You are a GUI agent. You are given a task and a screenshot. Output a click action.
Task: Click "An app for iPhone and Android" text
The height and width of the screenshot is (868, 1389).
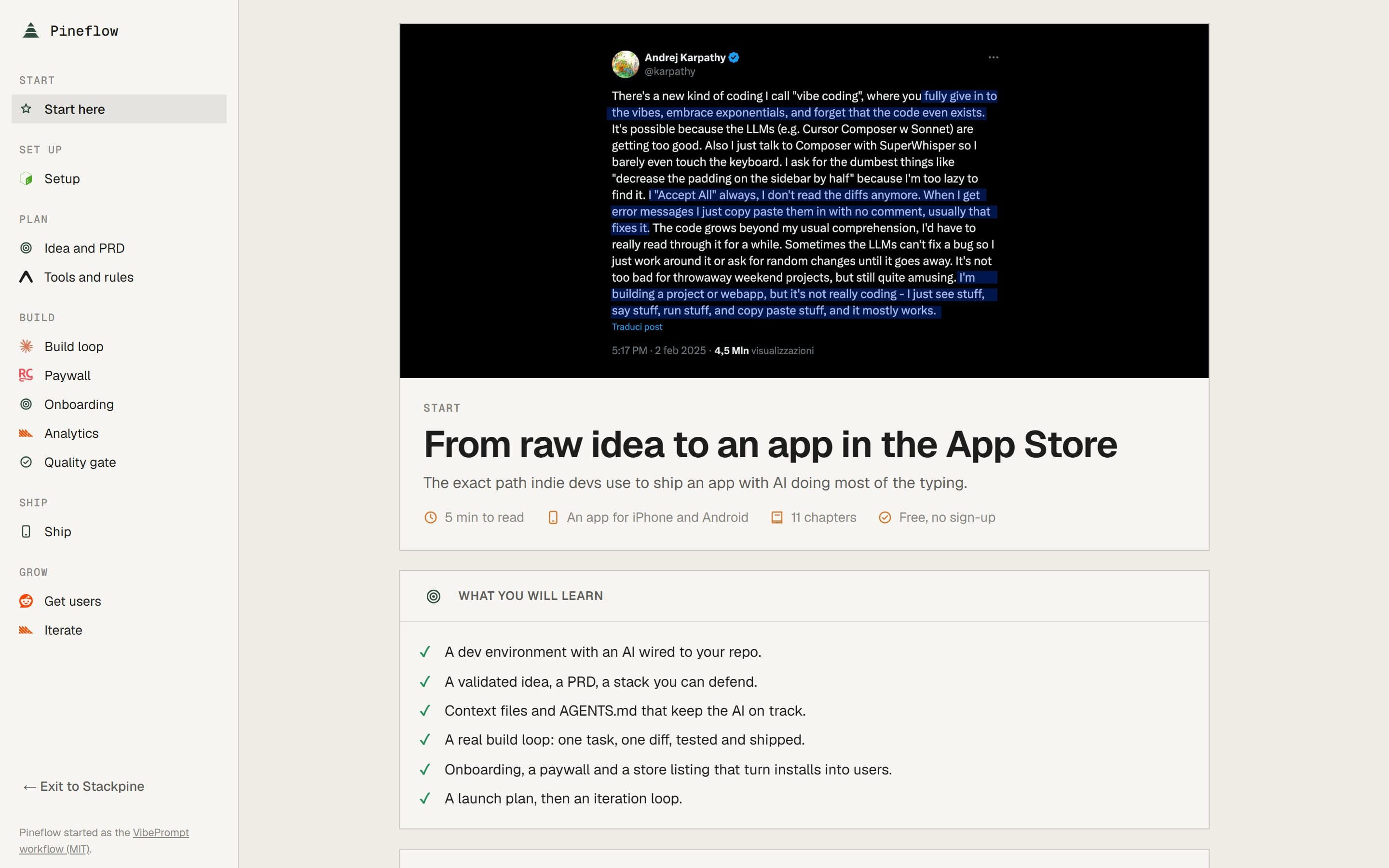[657, 517]
